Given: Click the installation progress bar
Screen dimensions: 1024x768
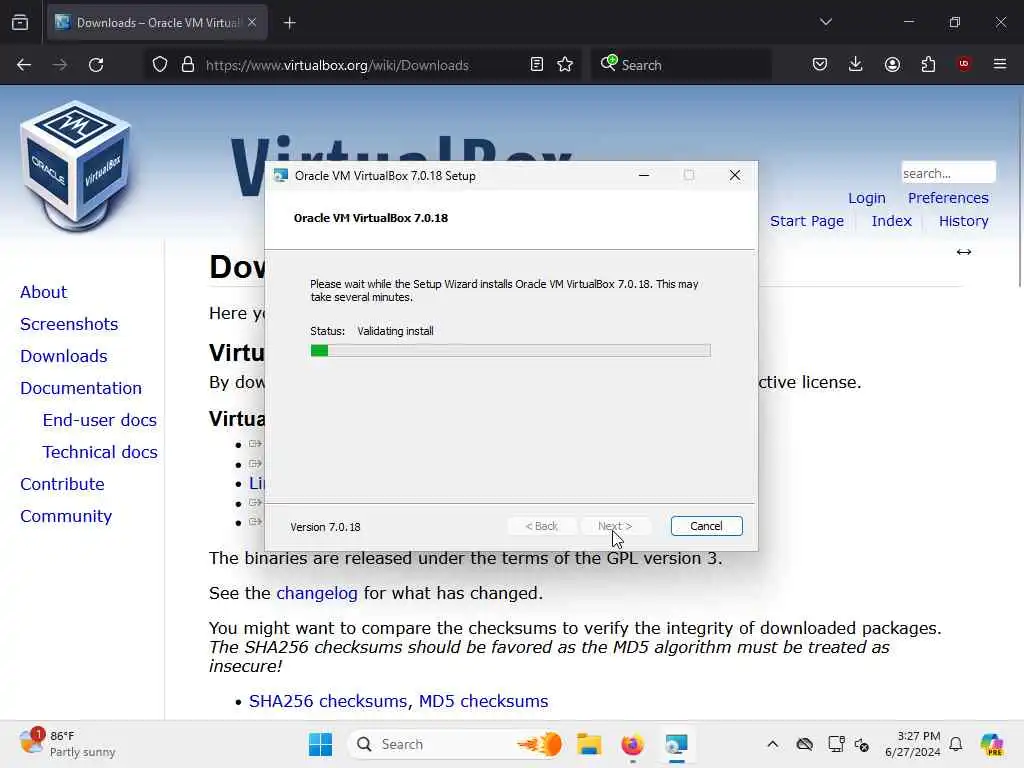Looking at the screenshot, I should pyautogui.click(x=510, y=351).
